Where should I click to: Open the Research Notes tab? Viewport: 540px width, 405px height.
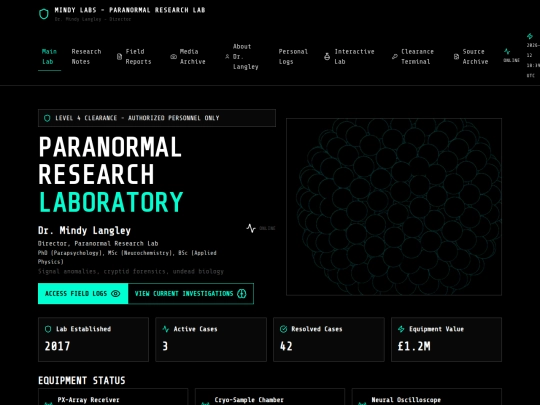[86, 56]
